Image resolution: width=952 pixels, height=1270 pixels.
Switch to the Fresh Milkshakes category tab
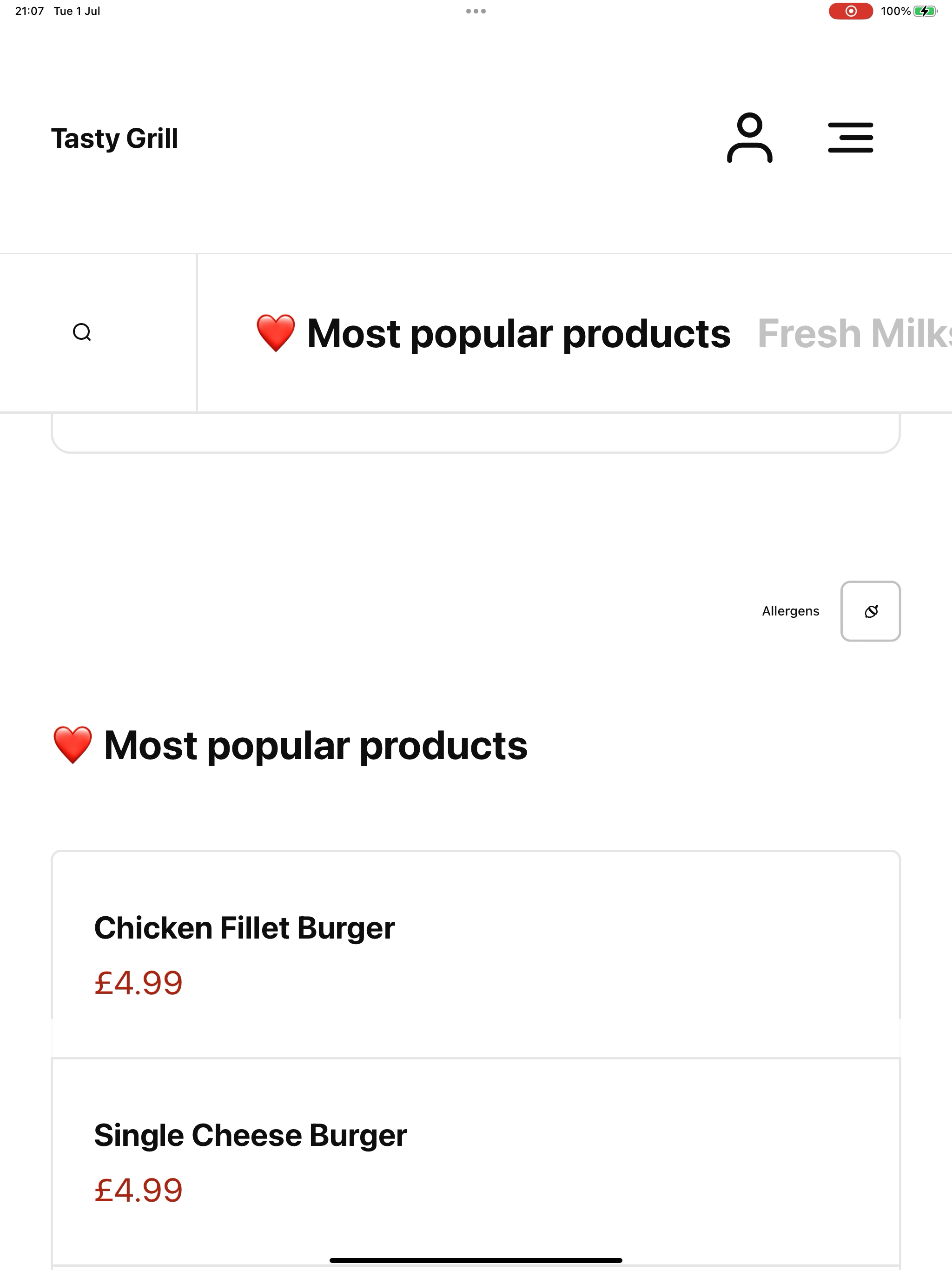[854, 333]
